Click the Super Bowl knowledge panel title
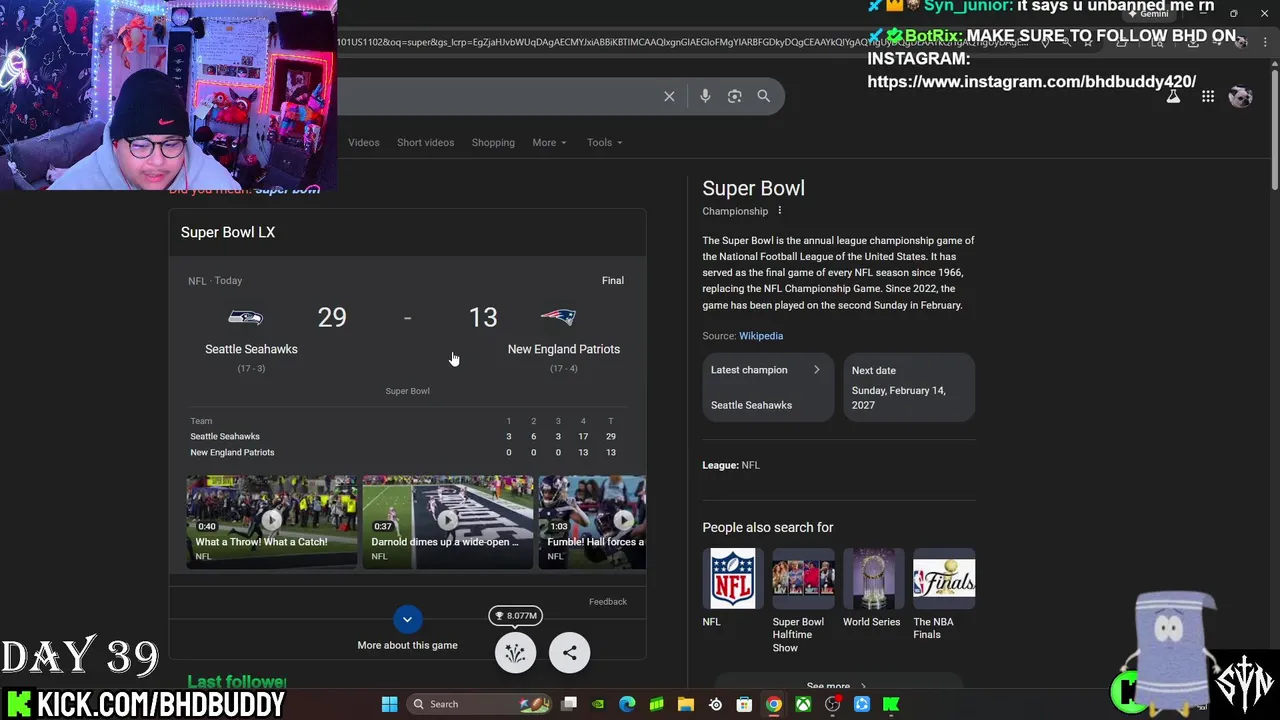 coord(753,188)
